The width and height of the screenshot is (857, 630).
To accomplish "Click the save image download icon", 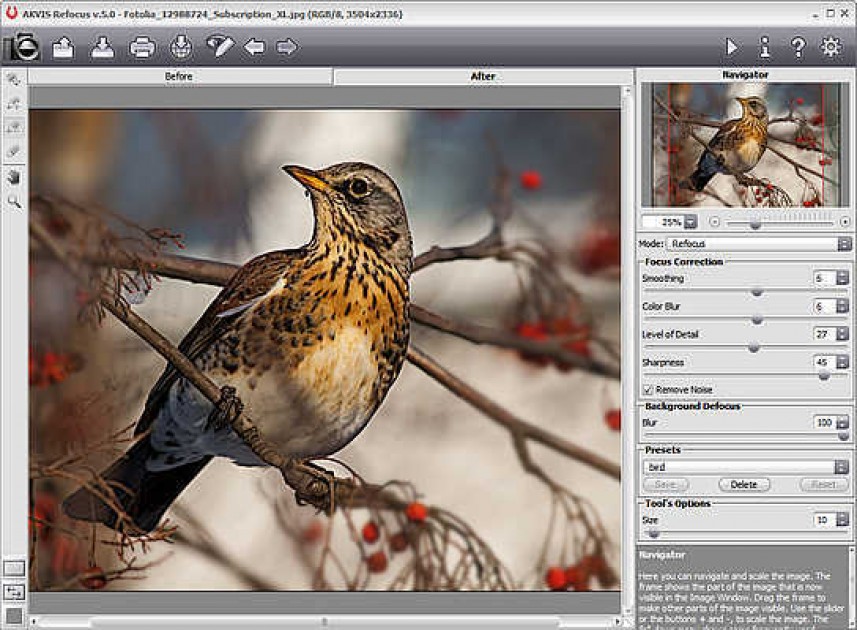I will pyautogui.click(x=102, y=47).
